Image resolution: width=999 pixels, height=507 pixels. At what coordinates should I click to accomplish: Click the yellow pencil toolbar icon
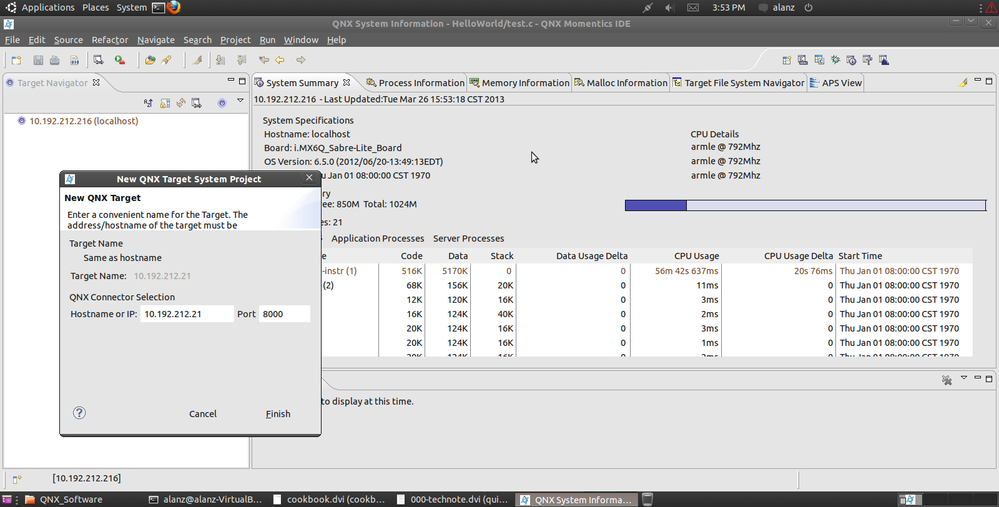pos(166,60)
